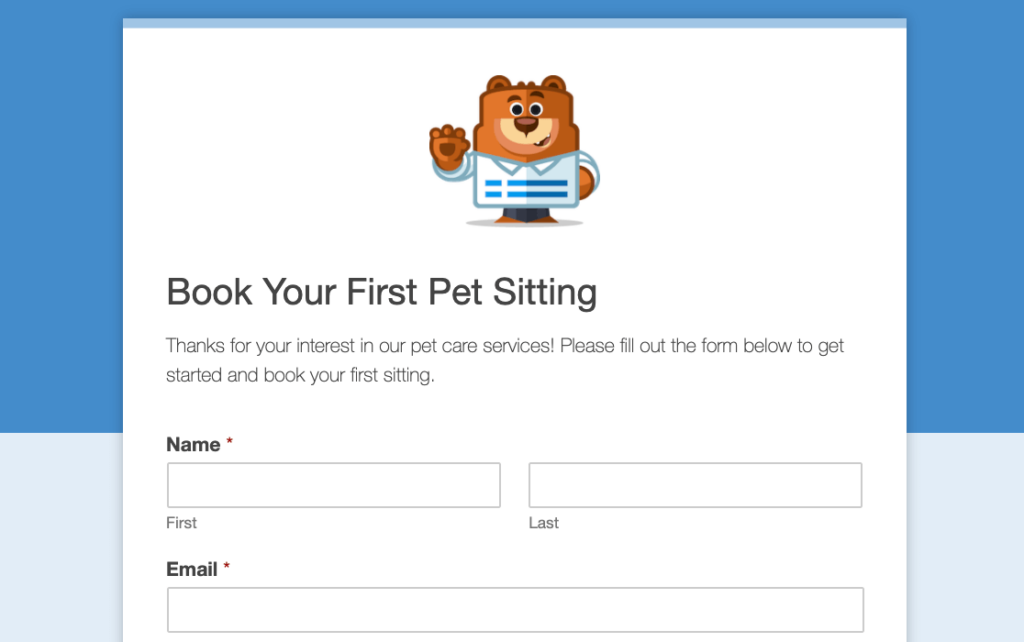
Task: Select the Last name input field
Action: 695,484
